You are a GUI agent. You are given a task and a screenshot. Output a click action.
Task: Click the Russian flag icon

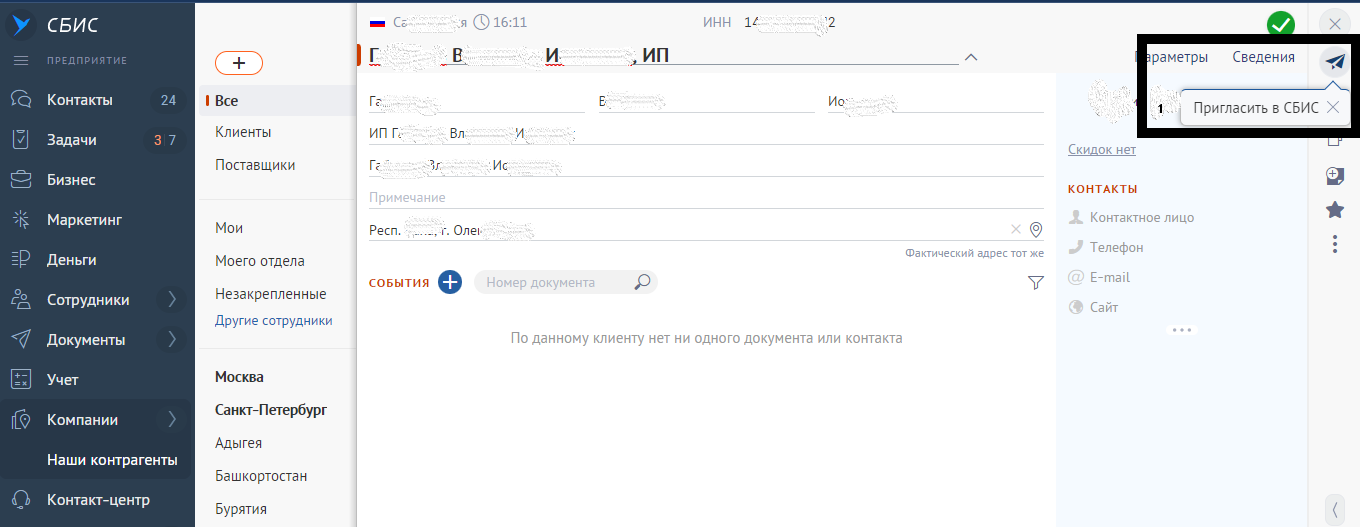(377, 22)
